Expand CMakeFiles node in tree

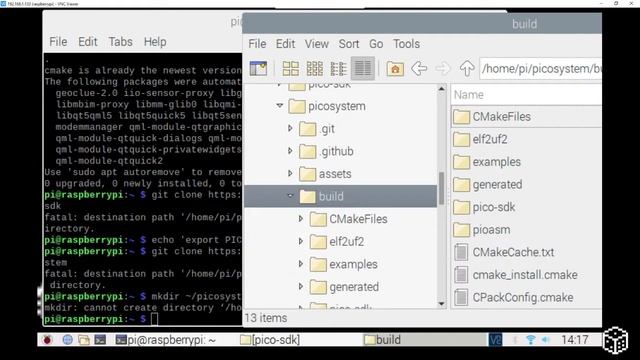301,219
